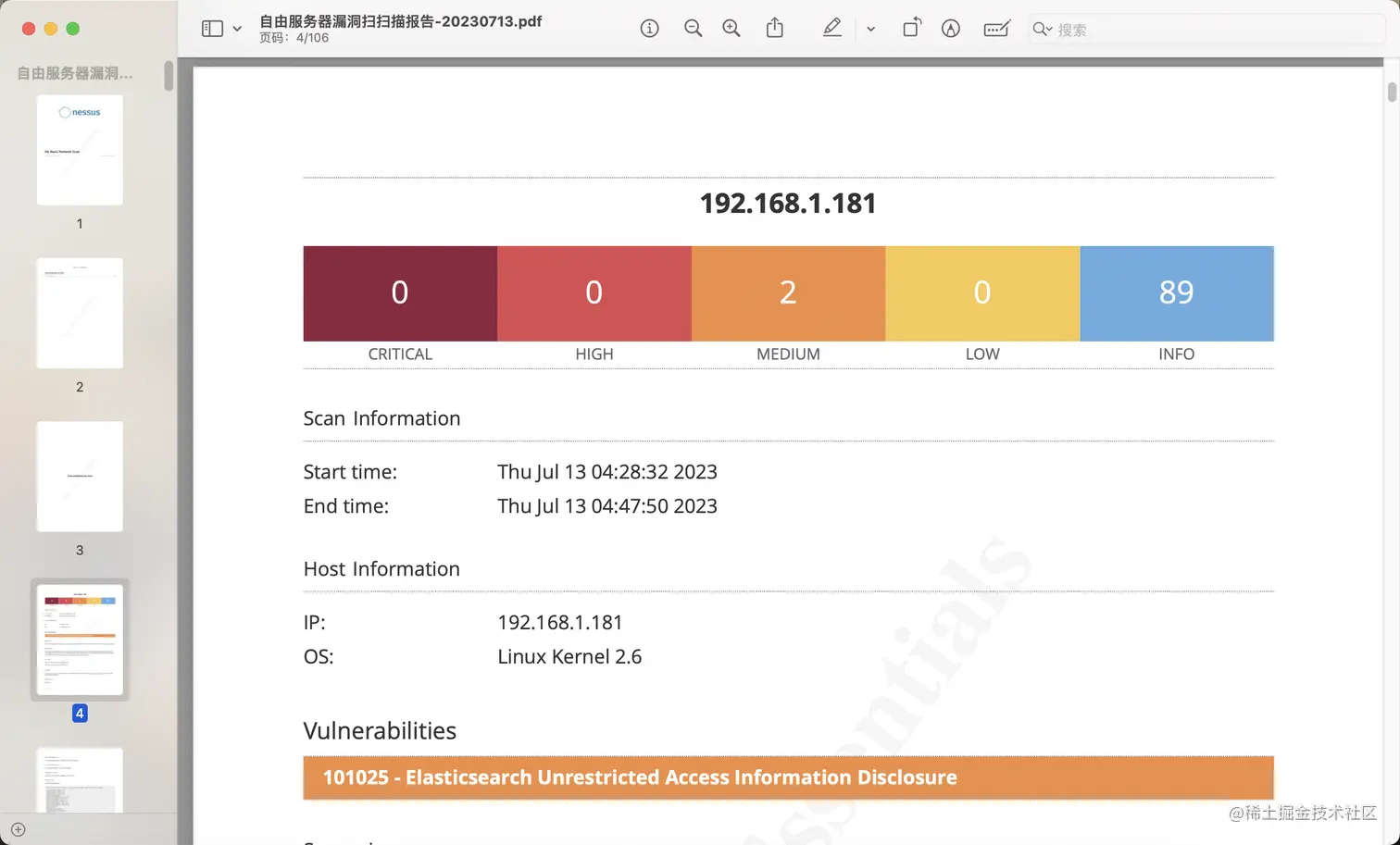Click the MEDIUM count orange box
Image resolution: width=1400 pixels, height=845 pixels.
click(x=788, y=293)
